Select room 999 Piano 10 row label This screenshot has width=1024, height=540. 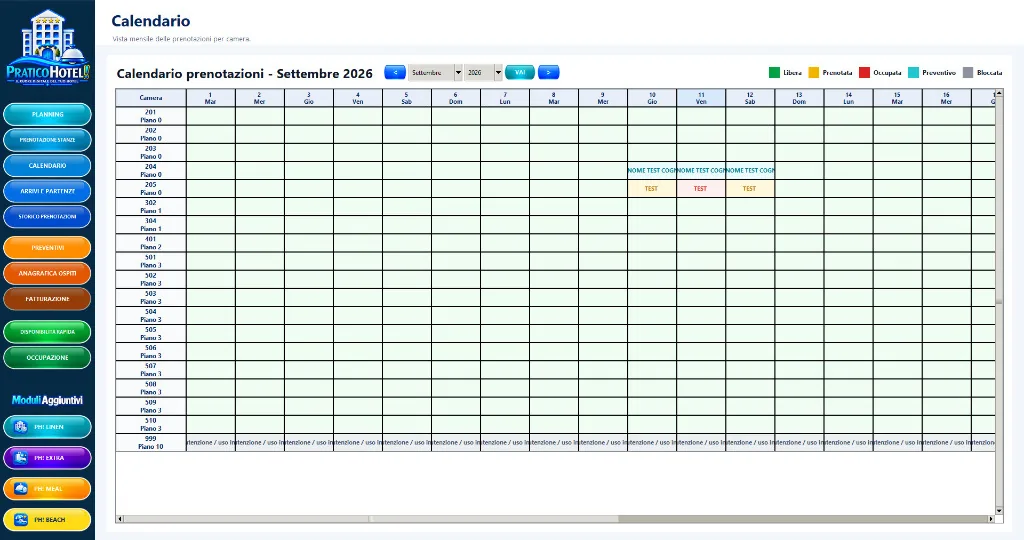(x=151, y=443)
